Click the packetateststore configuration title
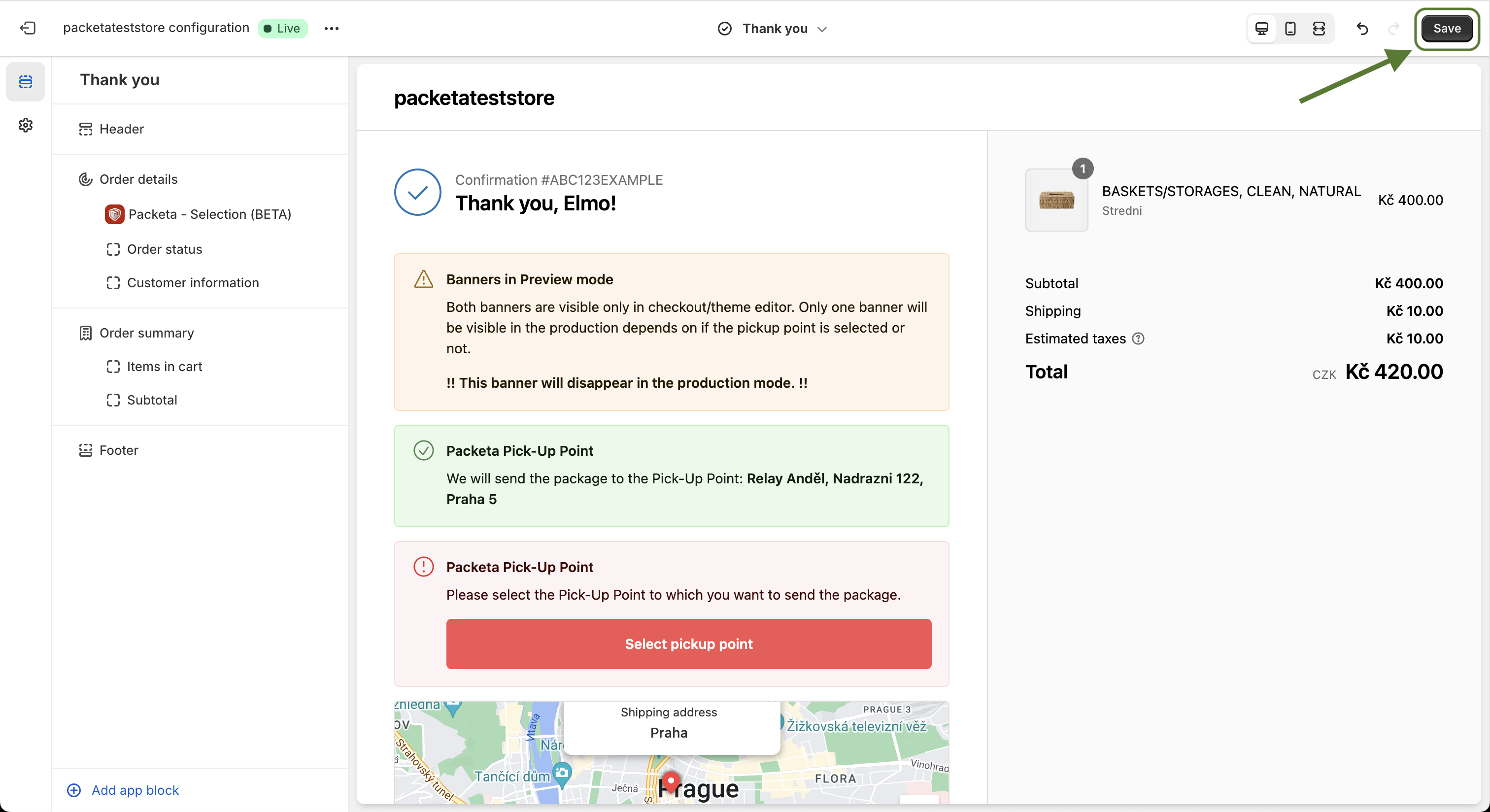 pos(156,28)
